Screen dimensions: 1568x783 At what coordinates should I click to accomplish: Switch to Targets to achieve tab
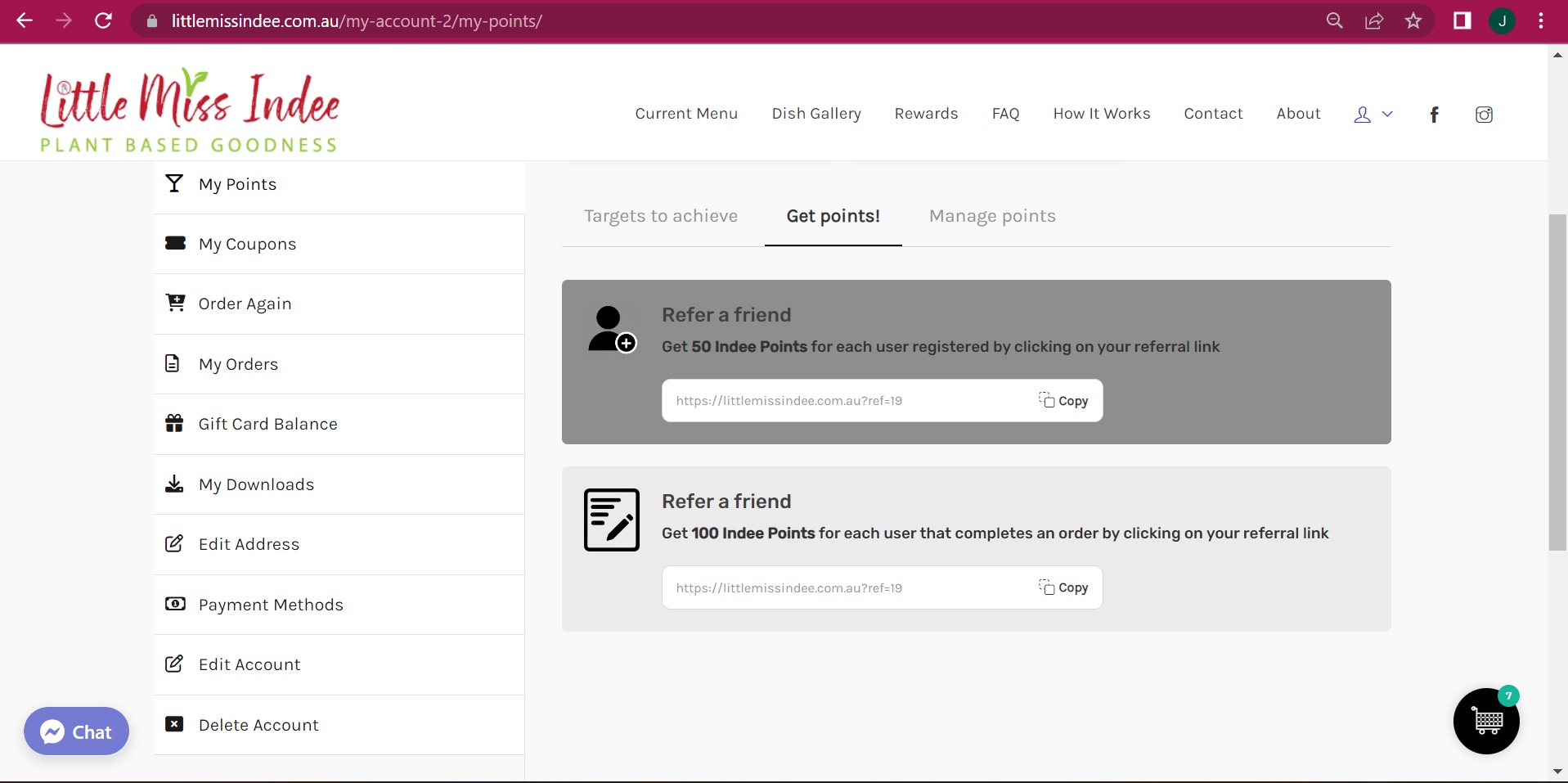(x=660, y=216)
